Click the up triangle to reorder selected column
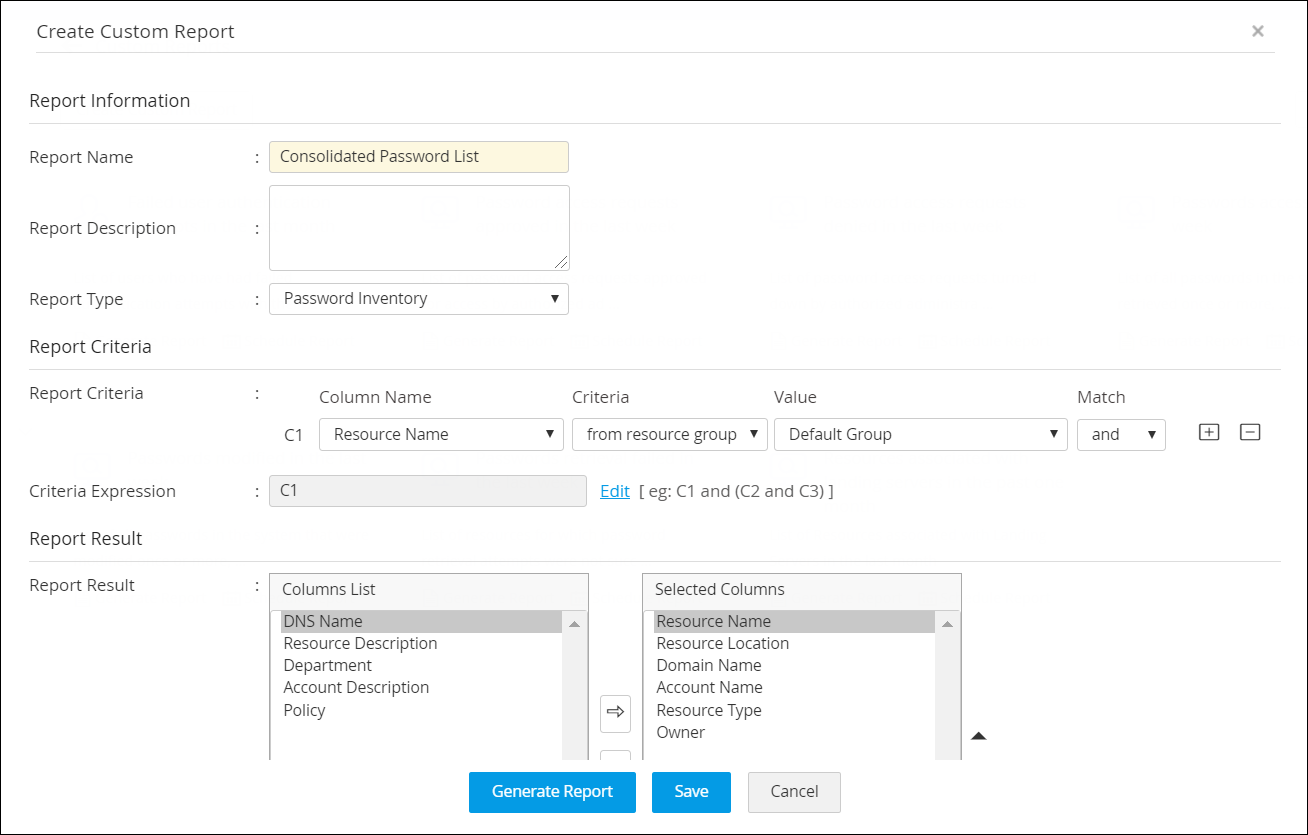 click(979, 736)
